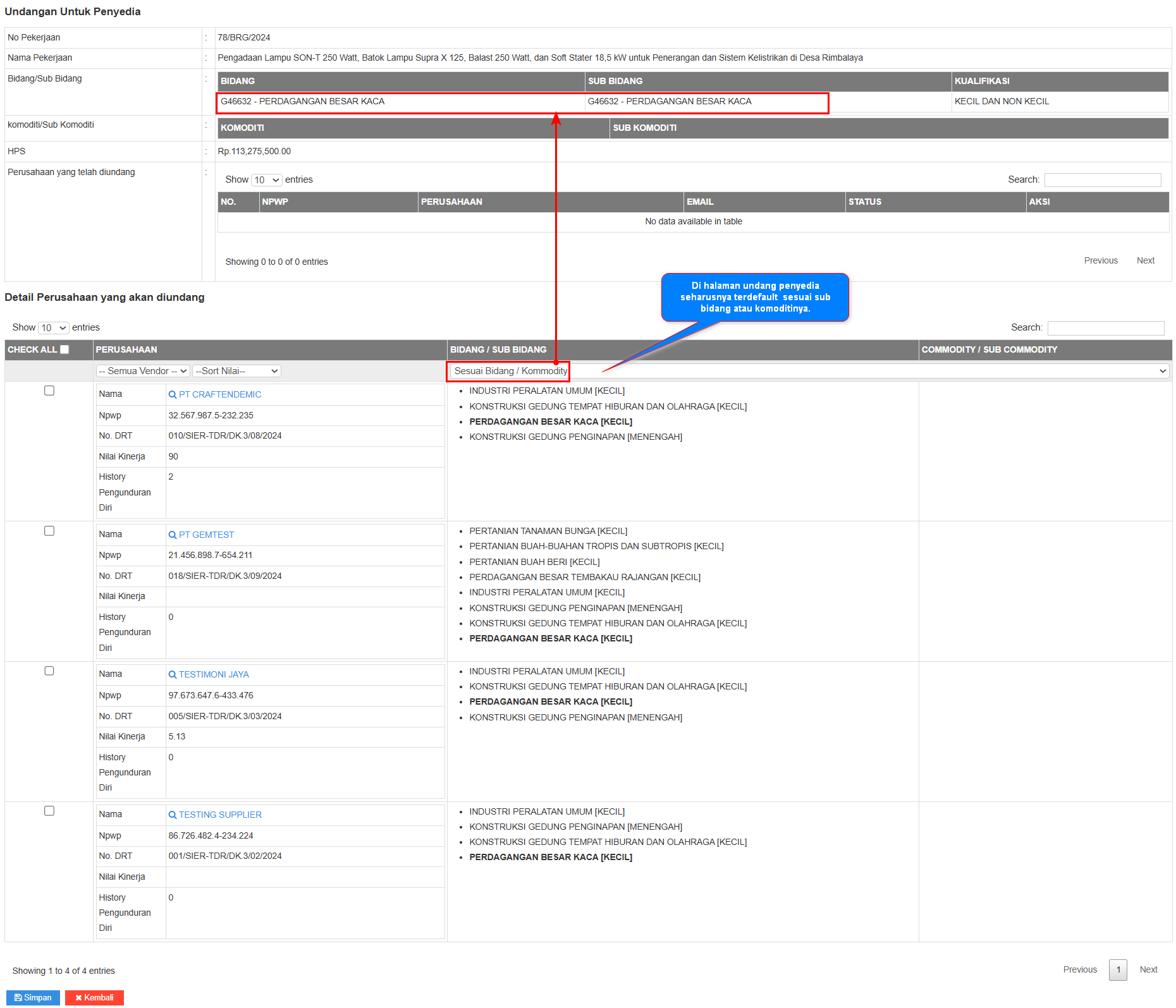Viewport: 1176px width, 1008px height.
Task: Click Next in the bottom pagination
Action: (1148, 970)
